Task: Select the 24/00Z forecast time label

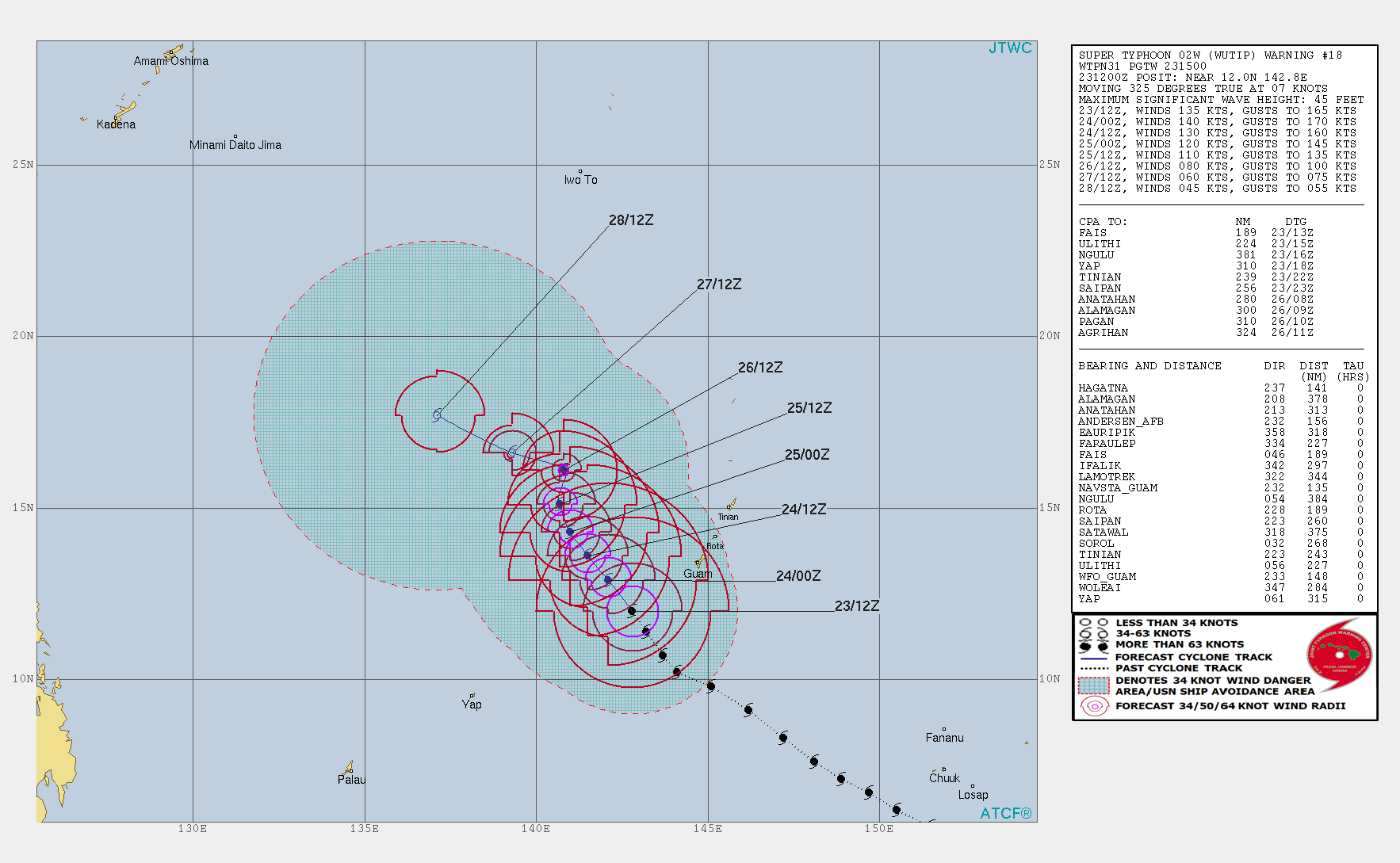Action: click(798, 575)
